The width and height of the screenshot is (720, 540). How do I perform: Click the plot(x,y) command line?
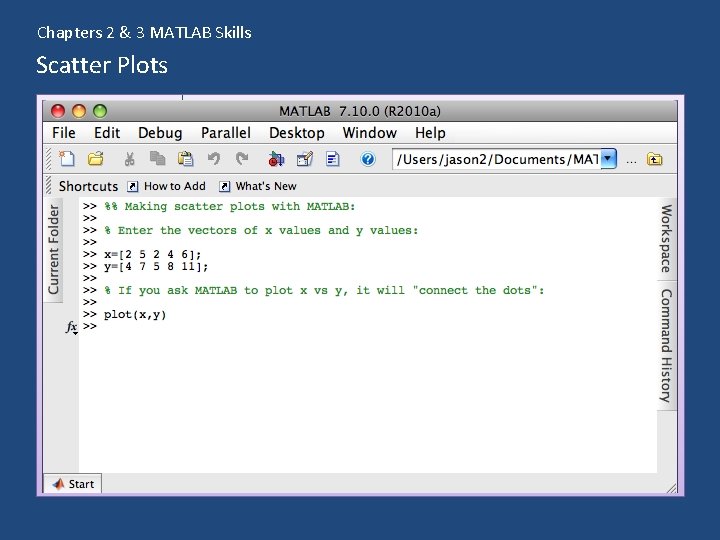(x=135, y=315)
